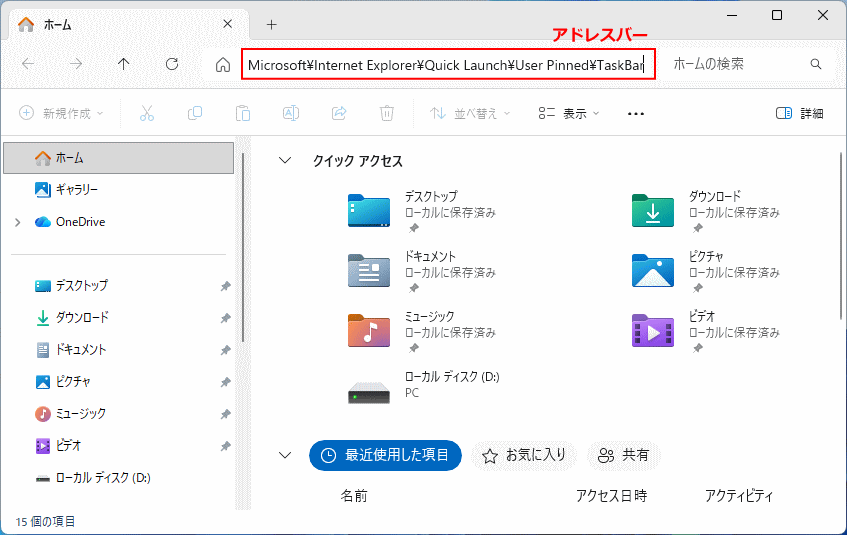Click pin icon beside sidebar デスクトップ
847x535 pixels.
pos(225,286)
